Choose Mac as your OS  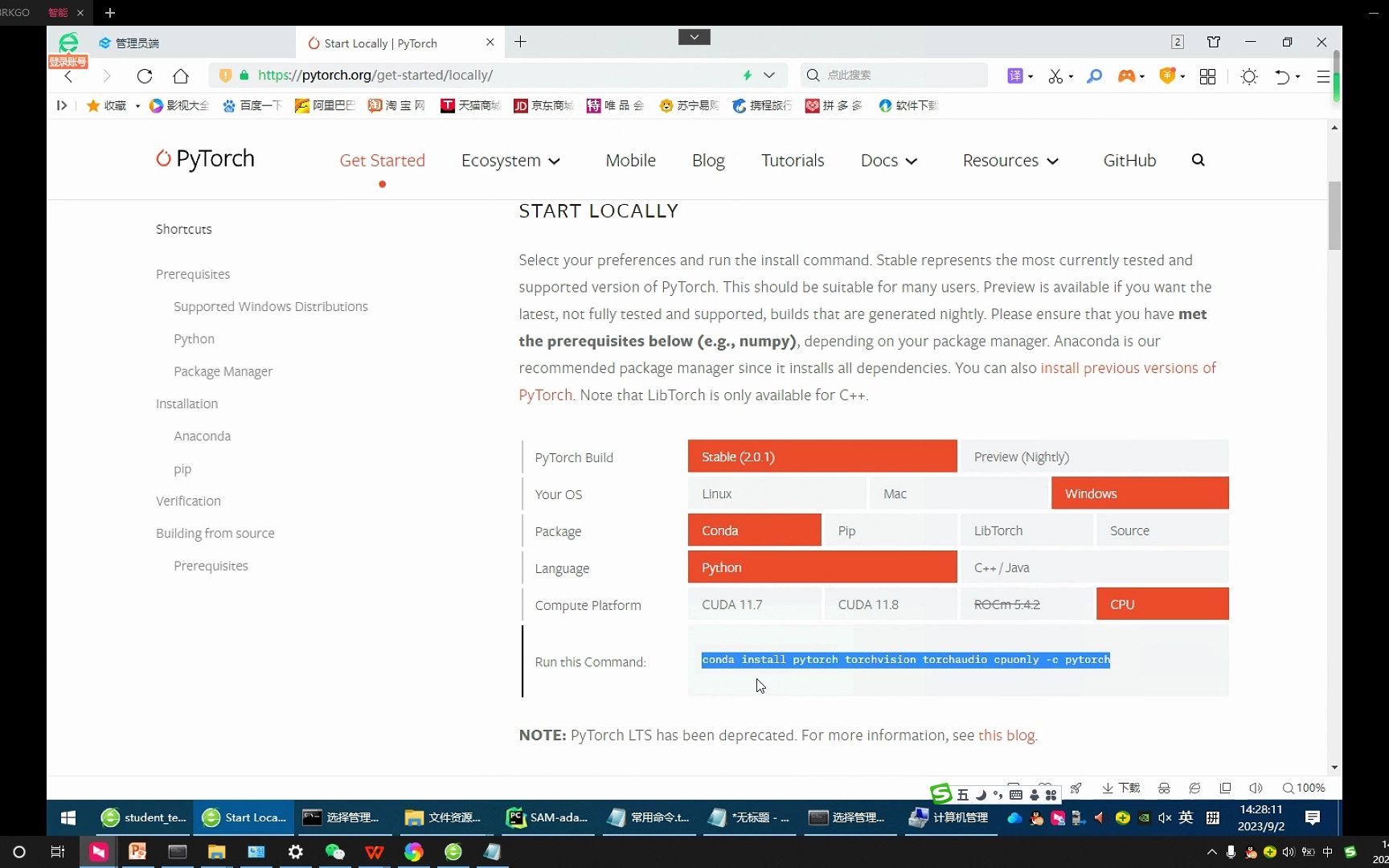959,493
